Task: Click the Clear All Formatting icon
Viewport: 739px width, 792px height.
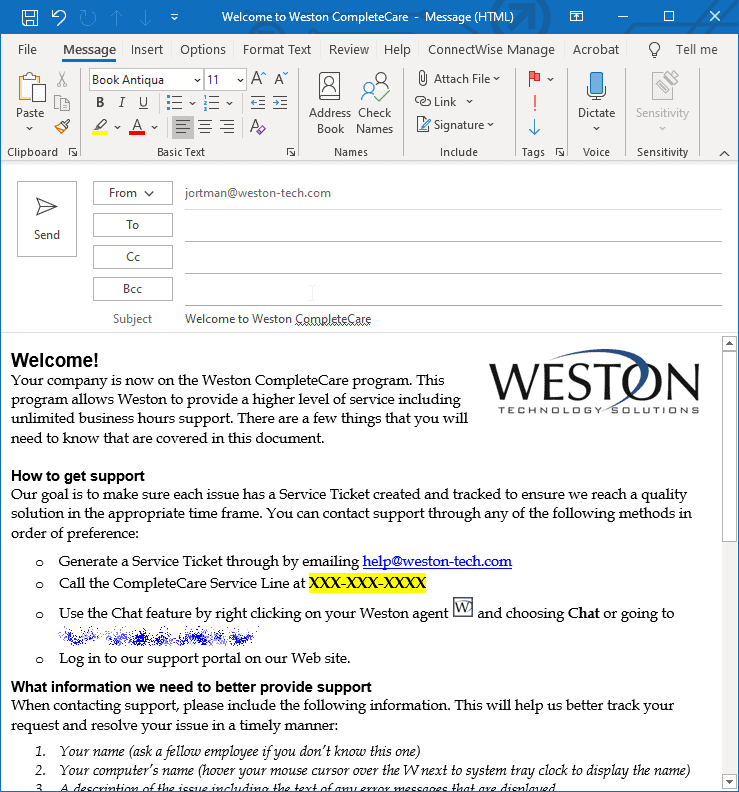Action: pyautogui.click(x=258, y=126)
